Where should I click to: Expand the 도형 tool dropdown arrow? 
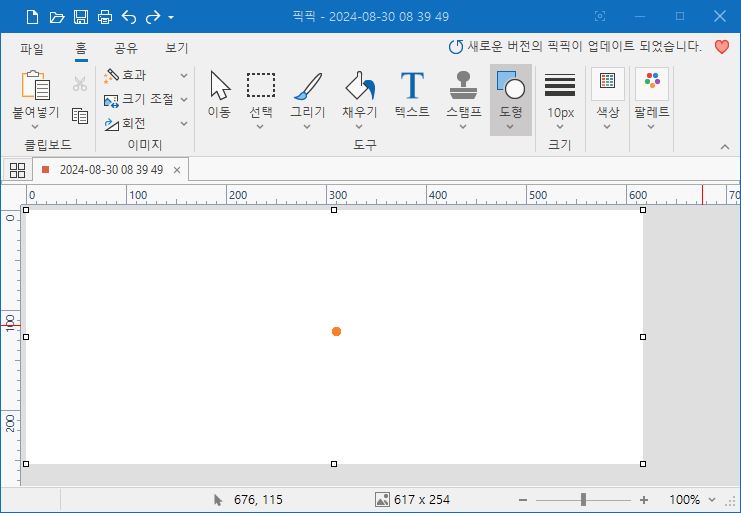click(510, 127)
